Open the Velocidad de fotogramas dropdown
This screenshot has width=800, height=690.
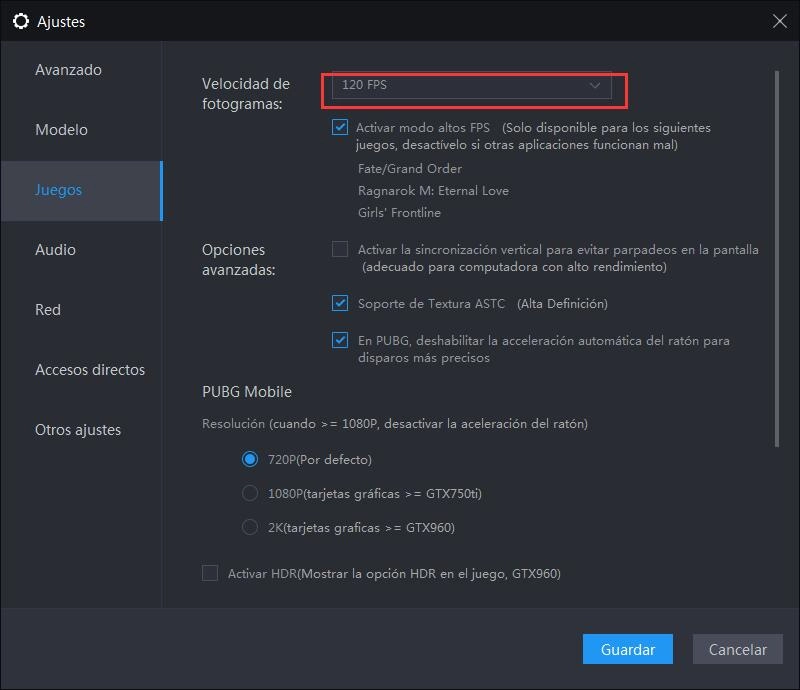click(470, 86)
